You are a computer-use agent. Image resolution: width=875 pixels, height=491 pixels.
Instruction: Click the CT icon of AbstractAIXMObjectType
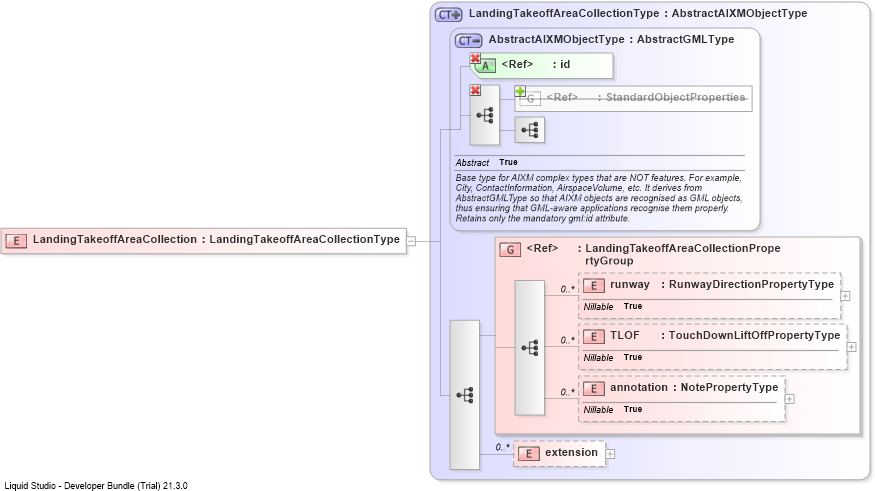pyautogui.click(x=468, y=40)
